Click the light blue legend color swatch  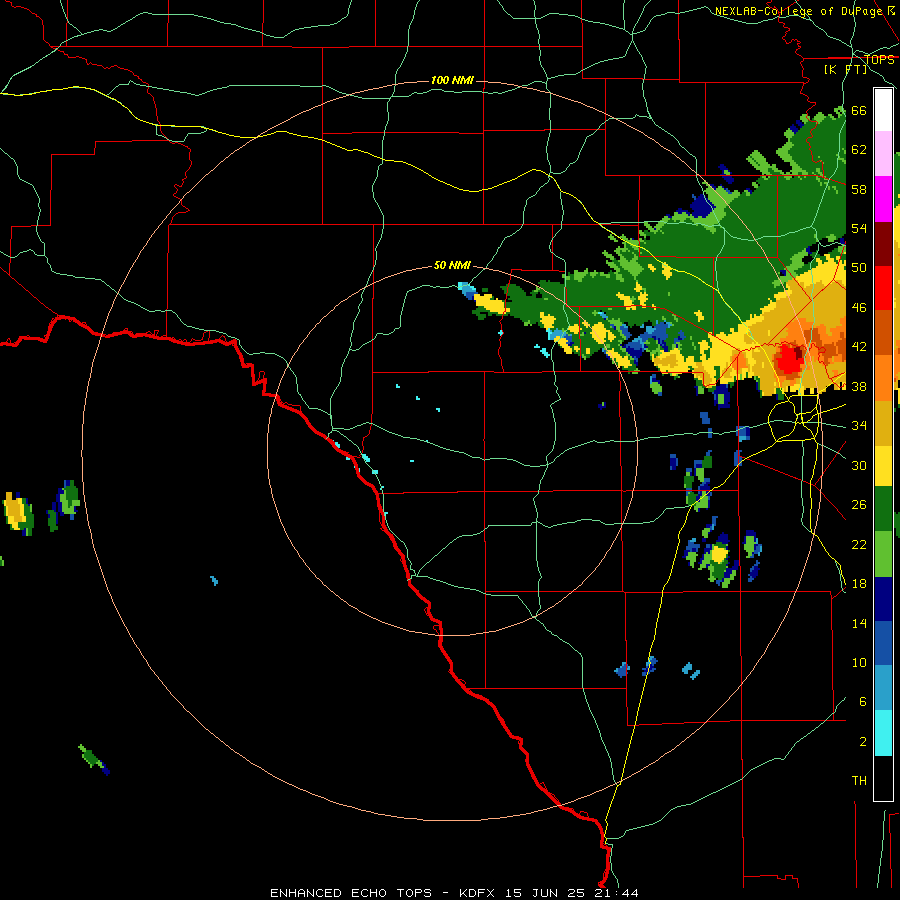coord(883,688)
